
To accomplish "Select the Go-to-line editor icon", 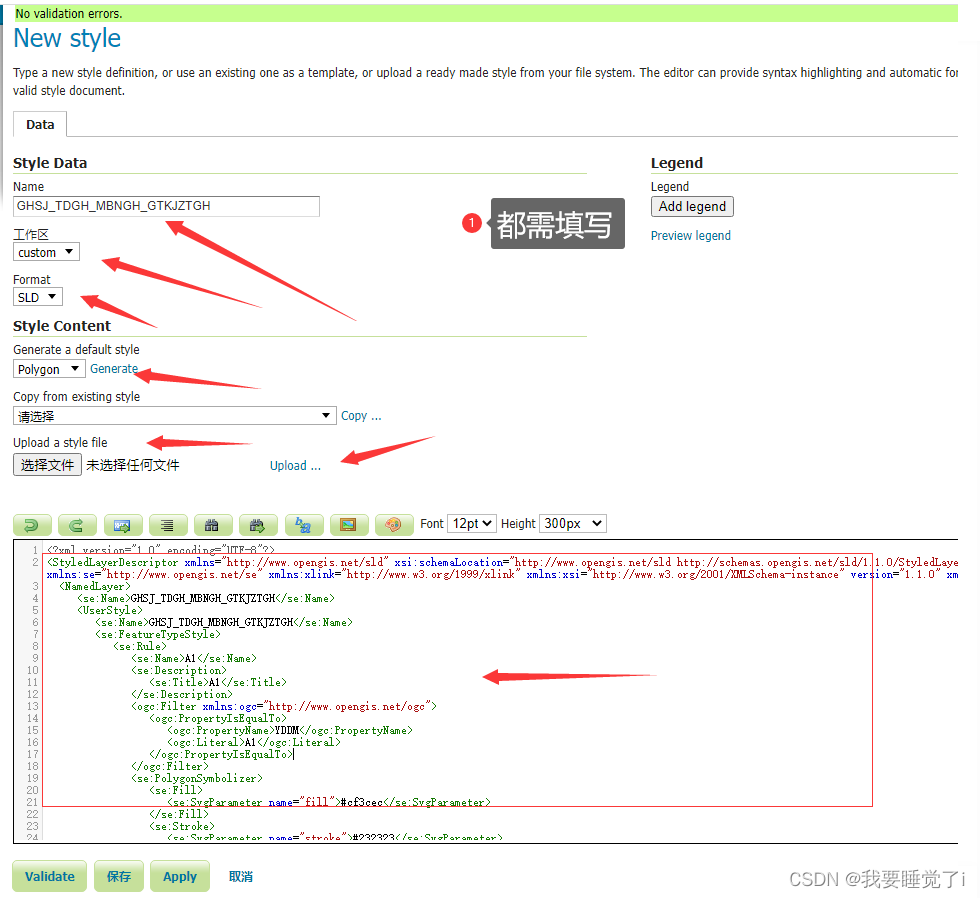I will [x=122, y=524].
